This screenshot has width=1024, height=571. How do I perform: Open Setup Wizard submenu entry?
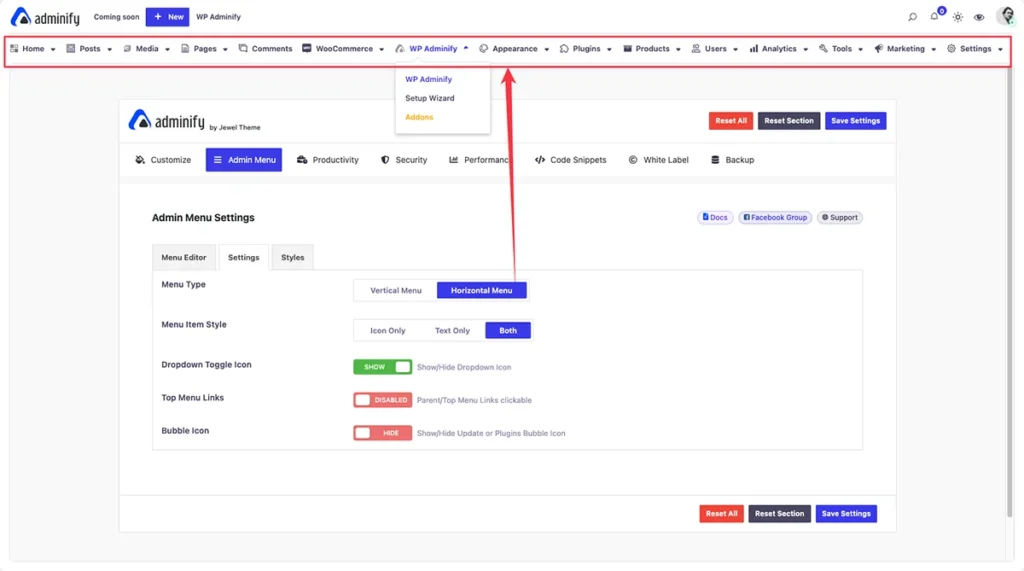pyautogui.click(x=430, y=98)
